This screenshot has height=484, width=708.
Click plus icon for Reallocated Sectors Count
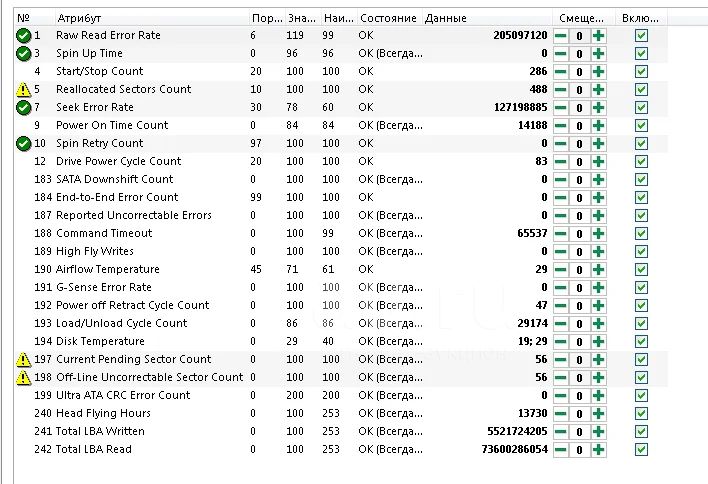(x=598, y=90)
